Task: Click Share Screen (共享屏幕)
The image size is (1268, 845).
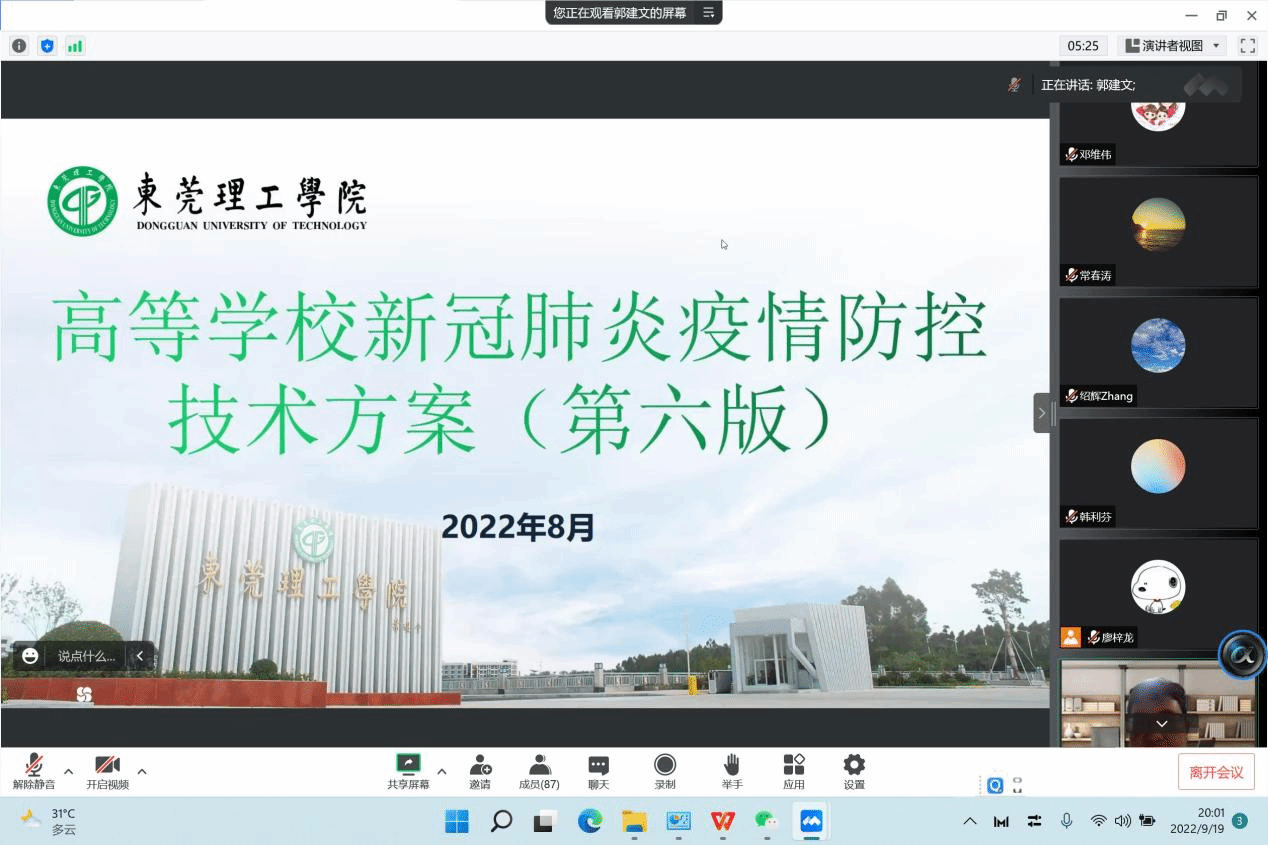Action: [408, 771]
